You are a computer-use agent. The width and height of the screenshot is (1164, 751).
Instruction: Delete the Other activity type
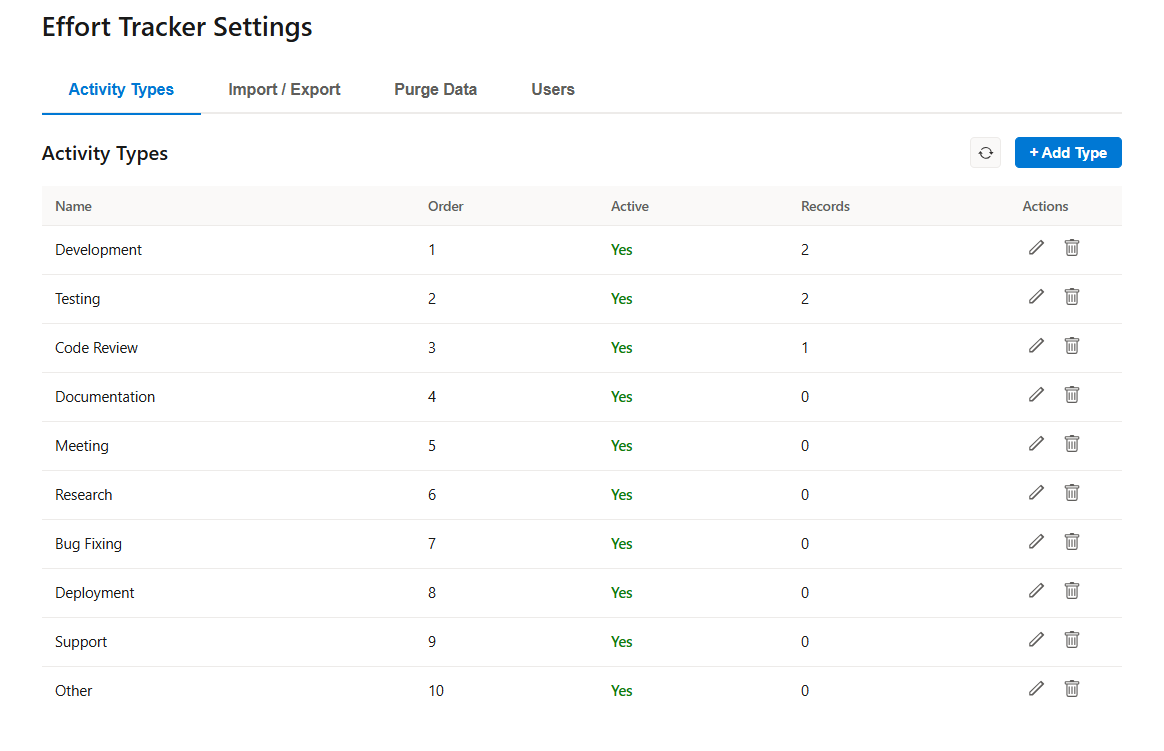tap(1071, 689)
